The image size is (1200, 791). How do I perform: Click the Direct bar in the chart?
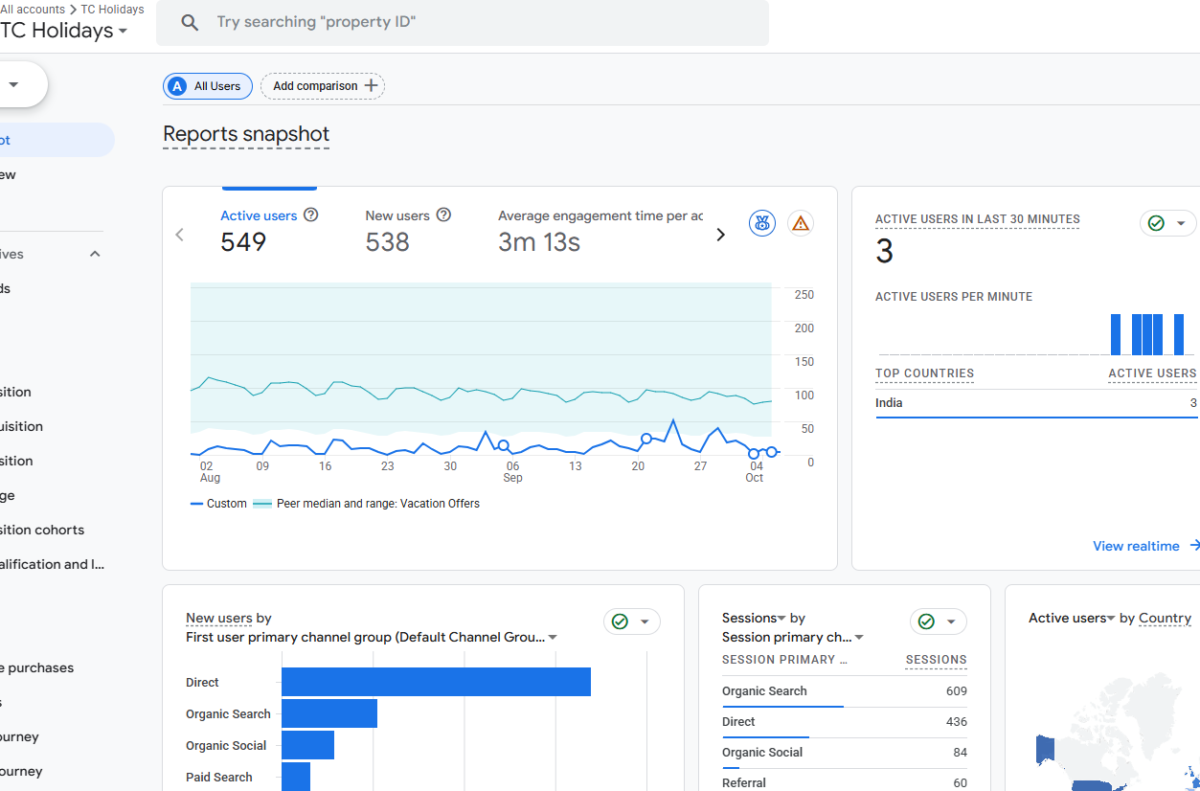coord(436,682)
